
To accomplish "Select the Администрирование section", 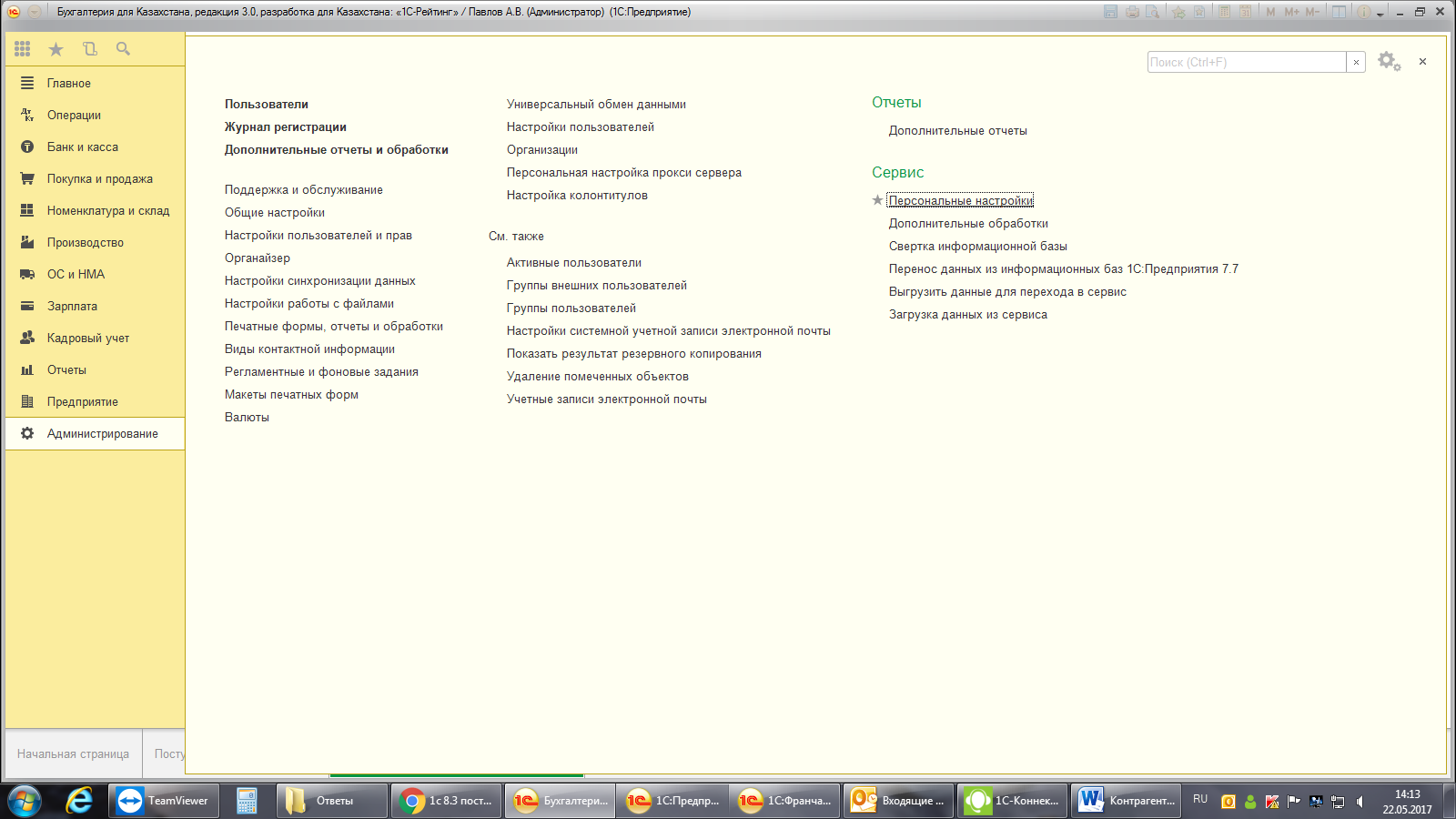I will point(95,433).
